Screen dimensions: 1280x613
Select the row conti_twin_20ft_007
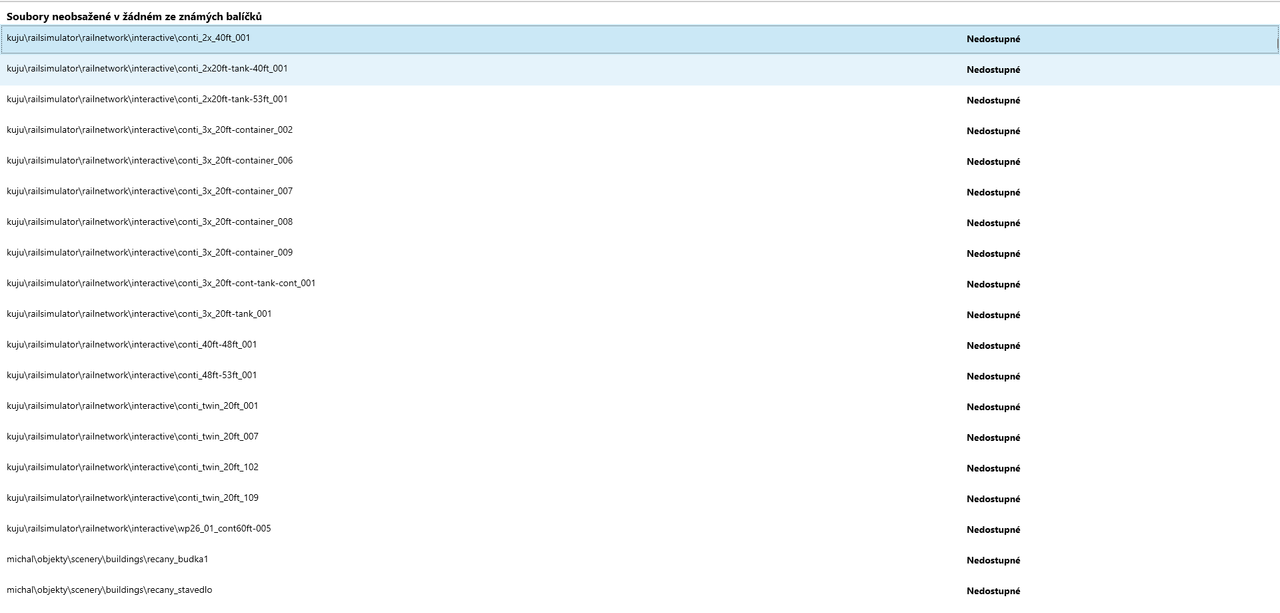[x=640, y=437]
